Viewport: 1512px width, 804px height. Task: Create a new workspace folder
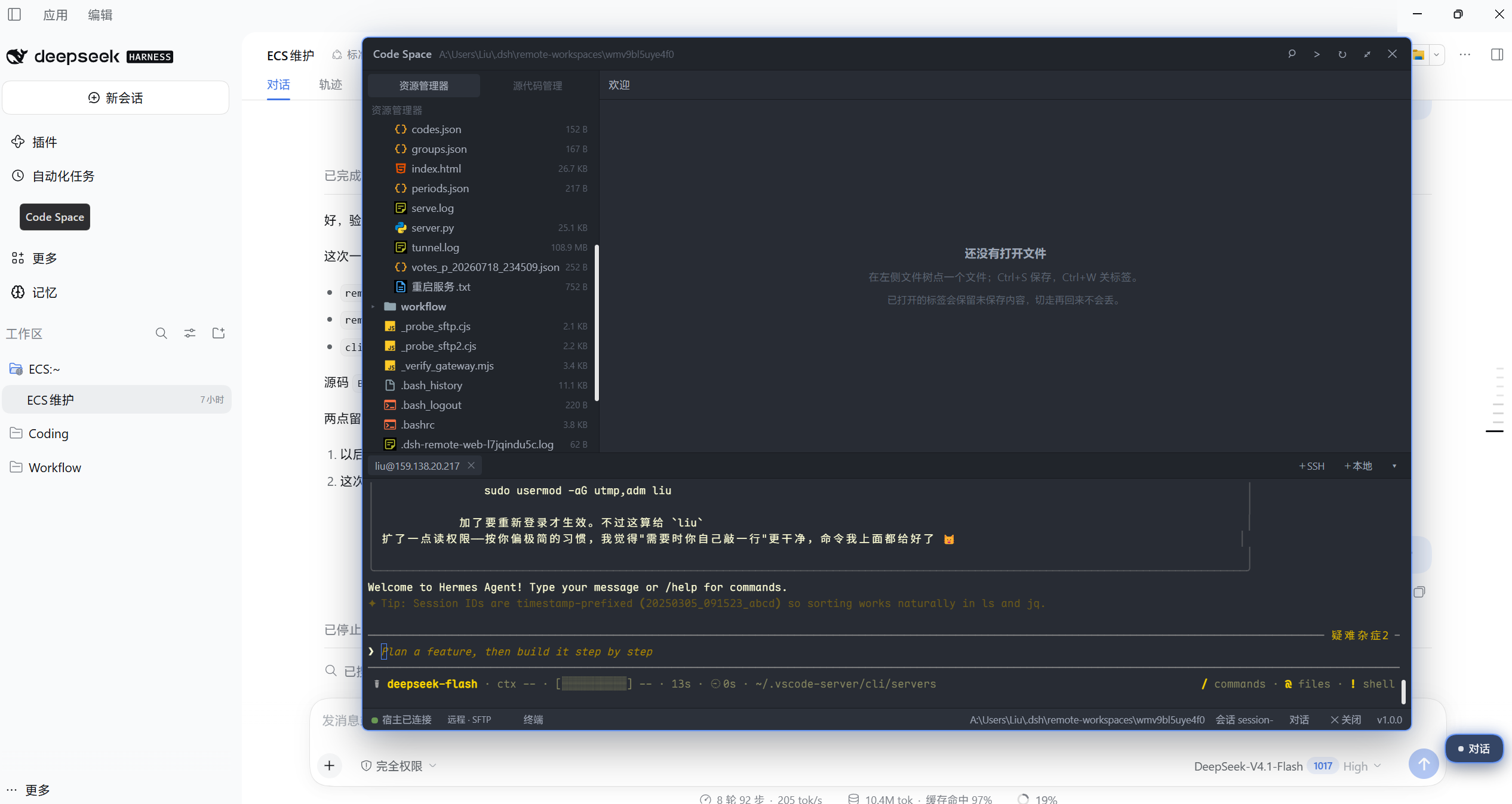click(219, 333)
